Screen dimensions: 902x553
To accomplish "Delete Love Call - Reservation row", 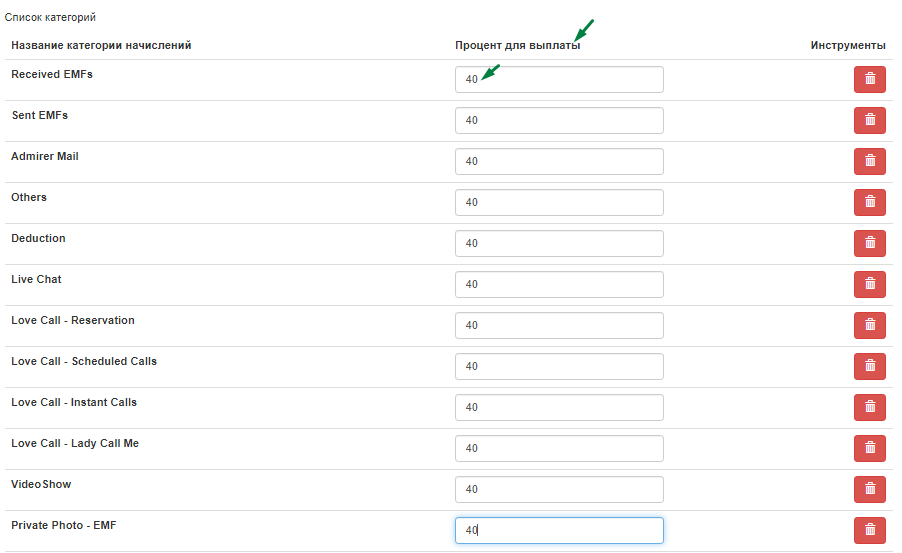I will (x=869, y=325).
